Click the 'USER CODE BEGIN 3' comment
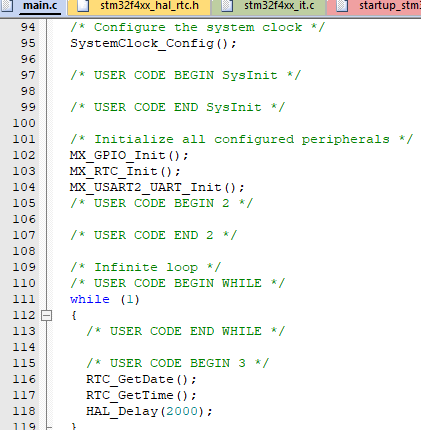Image resolution: width=421 pixels, height=430 pixels. coord(177,363)
